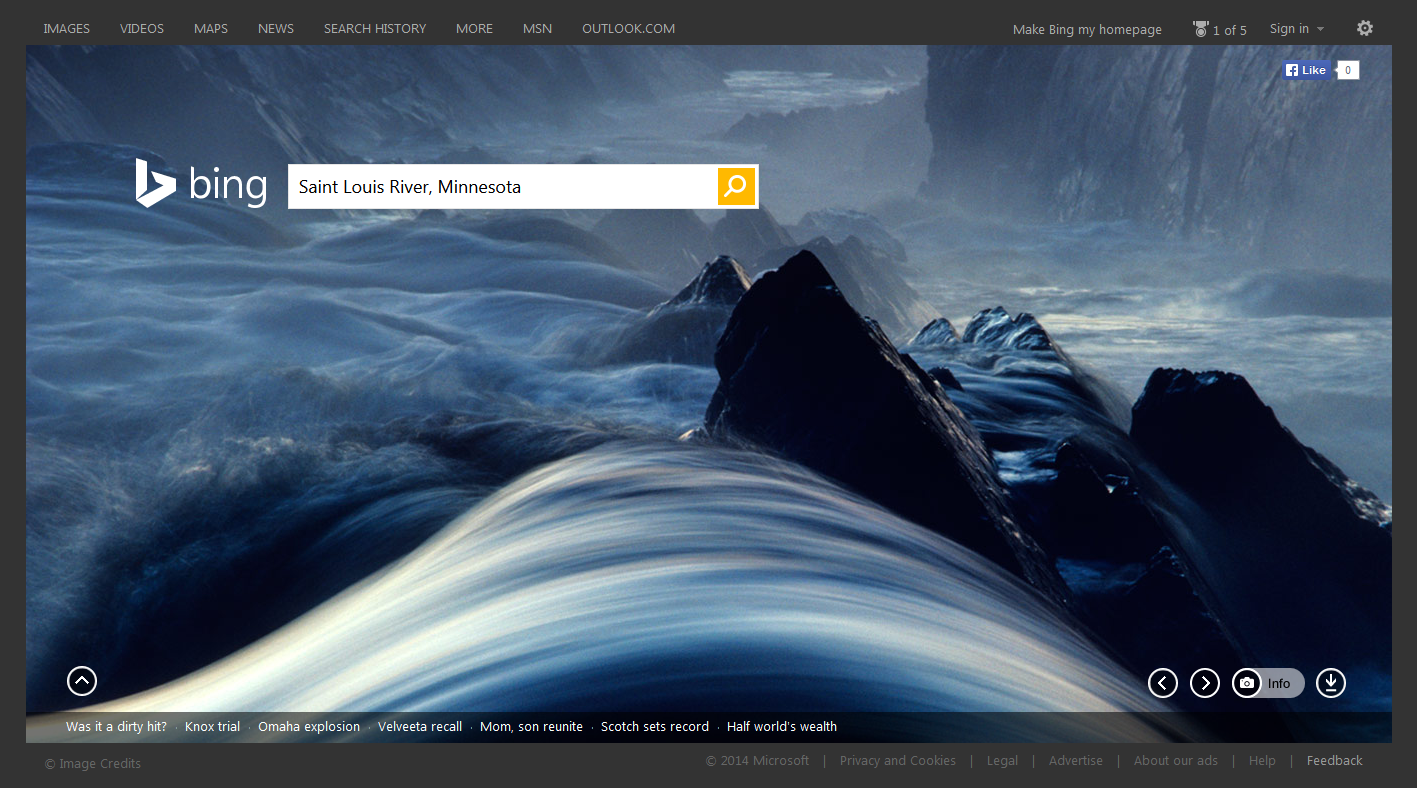Go to MSN
This screenshot has width=1417, height=788.
[x=537, y=29]
